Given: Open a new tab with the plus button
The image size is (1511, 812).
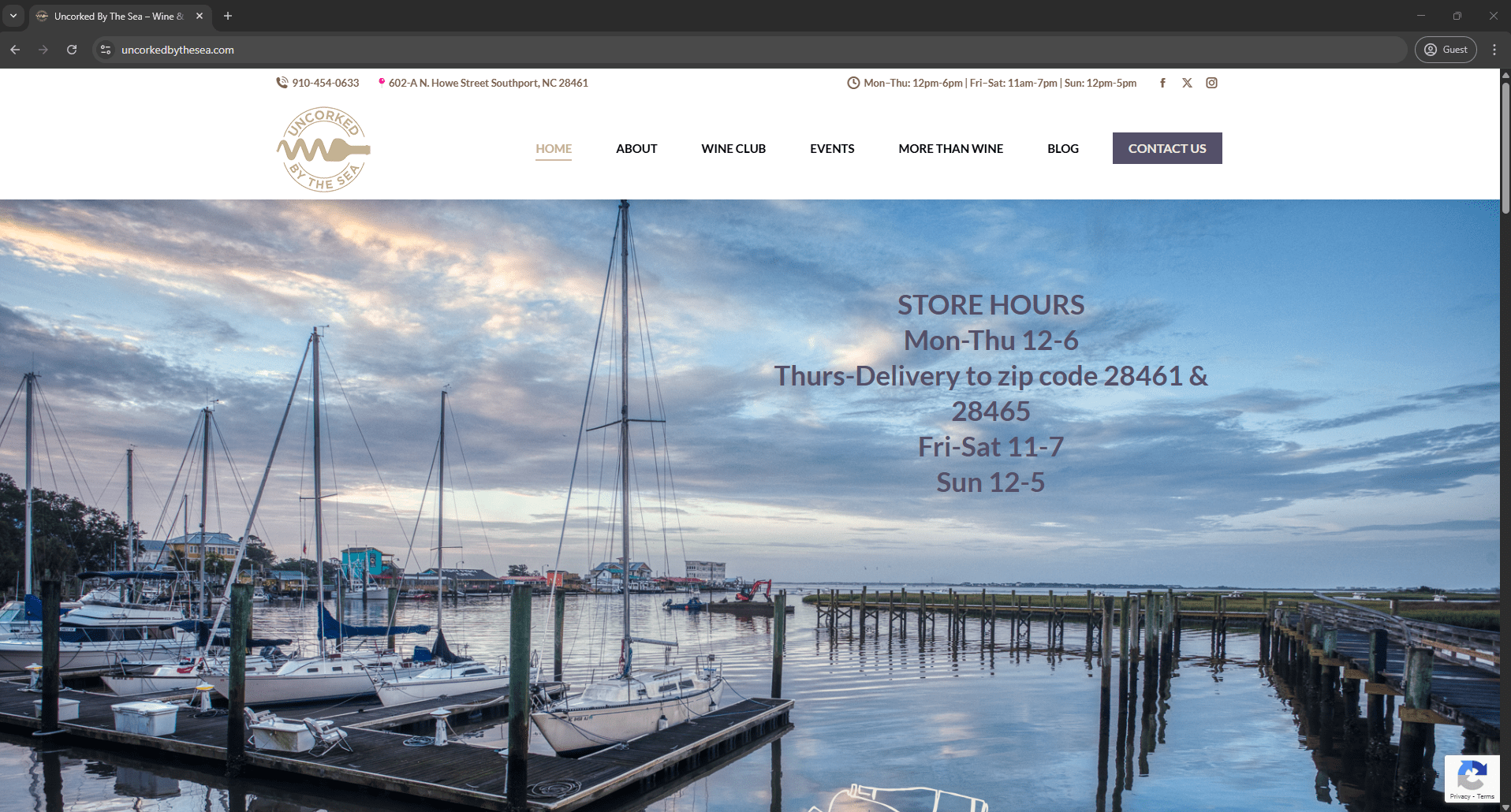Looking at the screenshot, I should pos(228,16).
